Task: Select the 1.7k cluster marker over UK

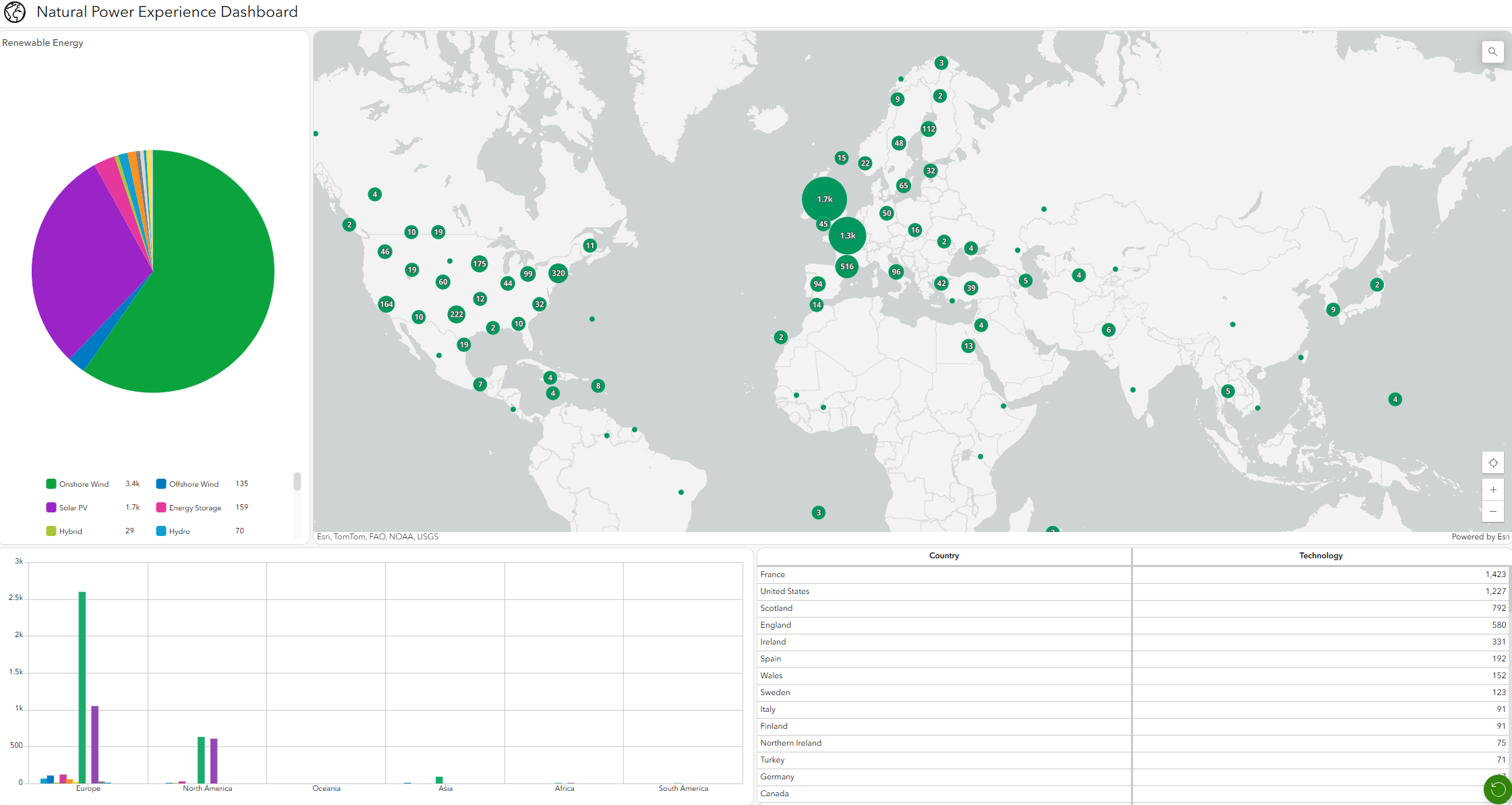Action: point(824,199)
